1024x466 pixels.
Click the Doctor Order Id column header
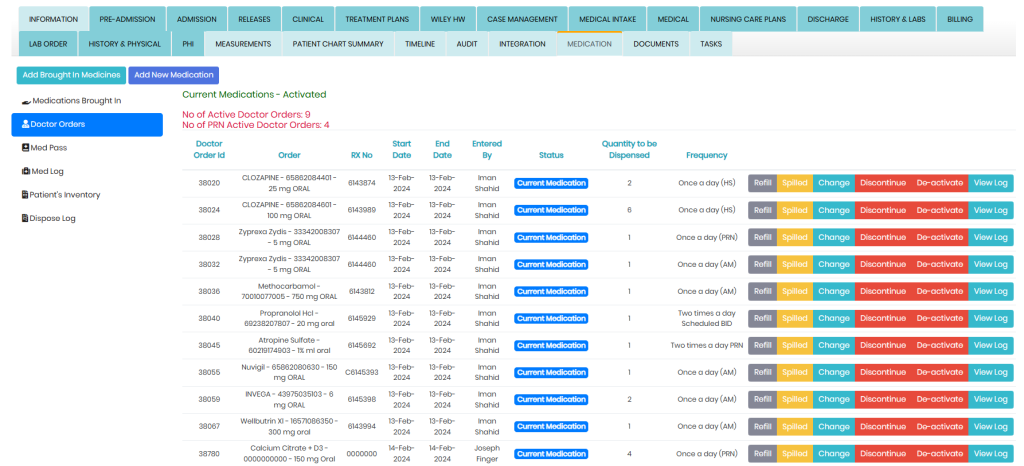pyautogui.click(x=209, y=149)
